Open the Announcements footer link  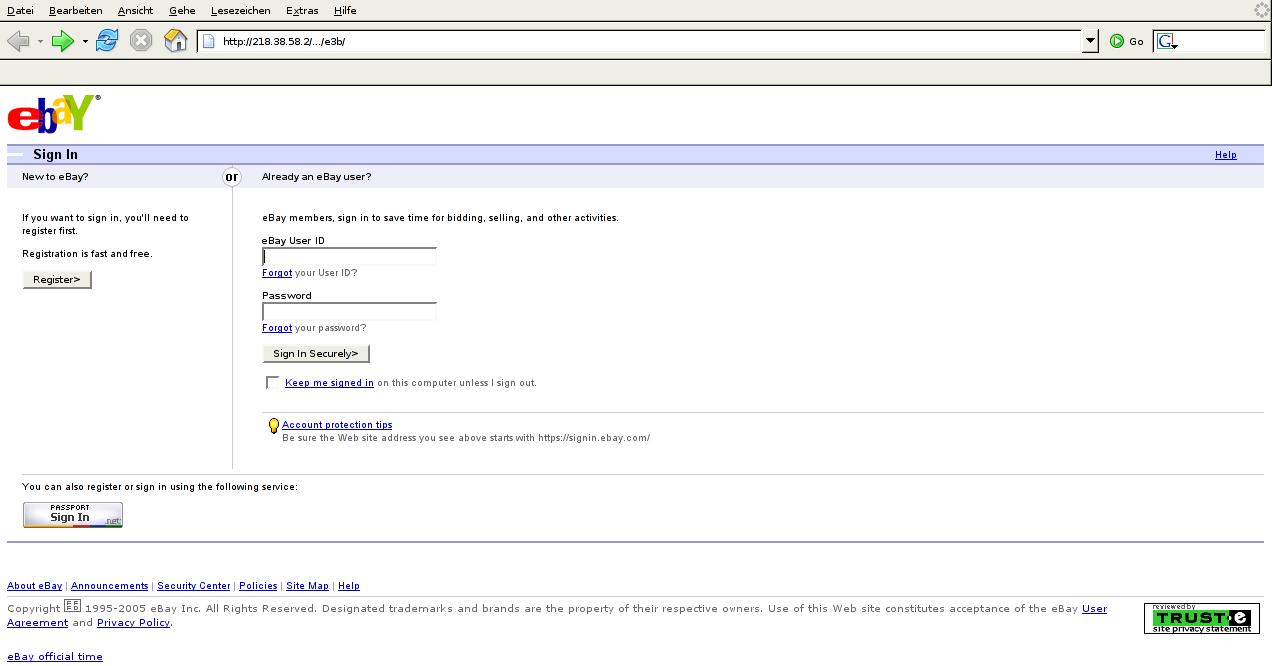tap(110, 586)
